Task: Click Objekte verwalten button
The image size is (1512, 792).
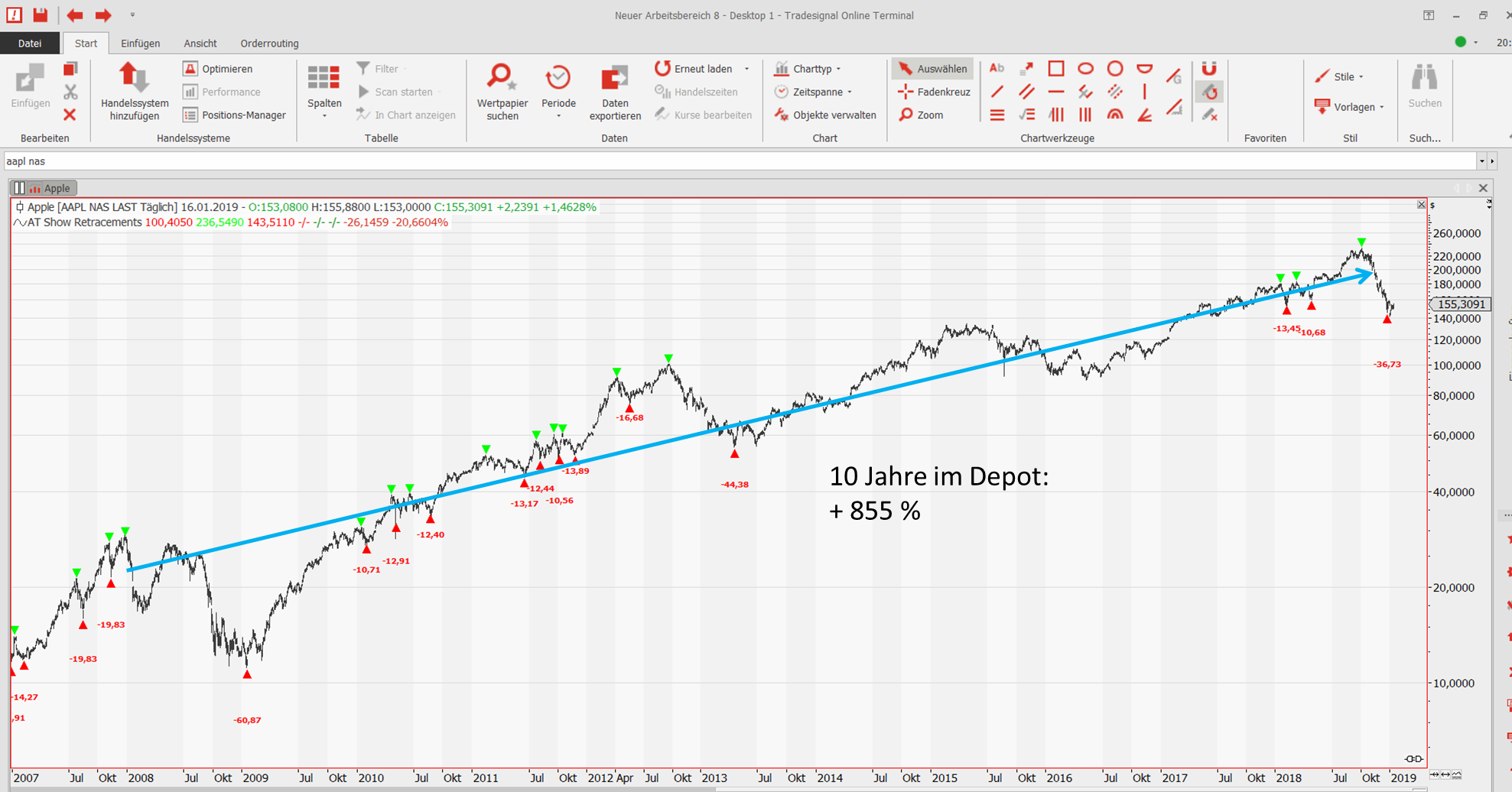Action: (825, 115)
